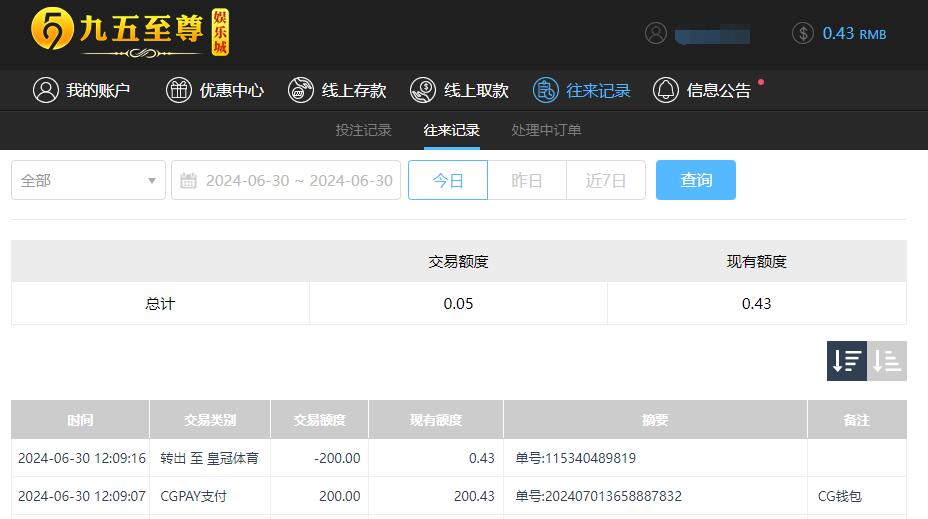
Task: Click the 交易额度 table column header
Action: [x=320, y=420]
